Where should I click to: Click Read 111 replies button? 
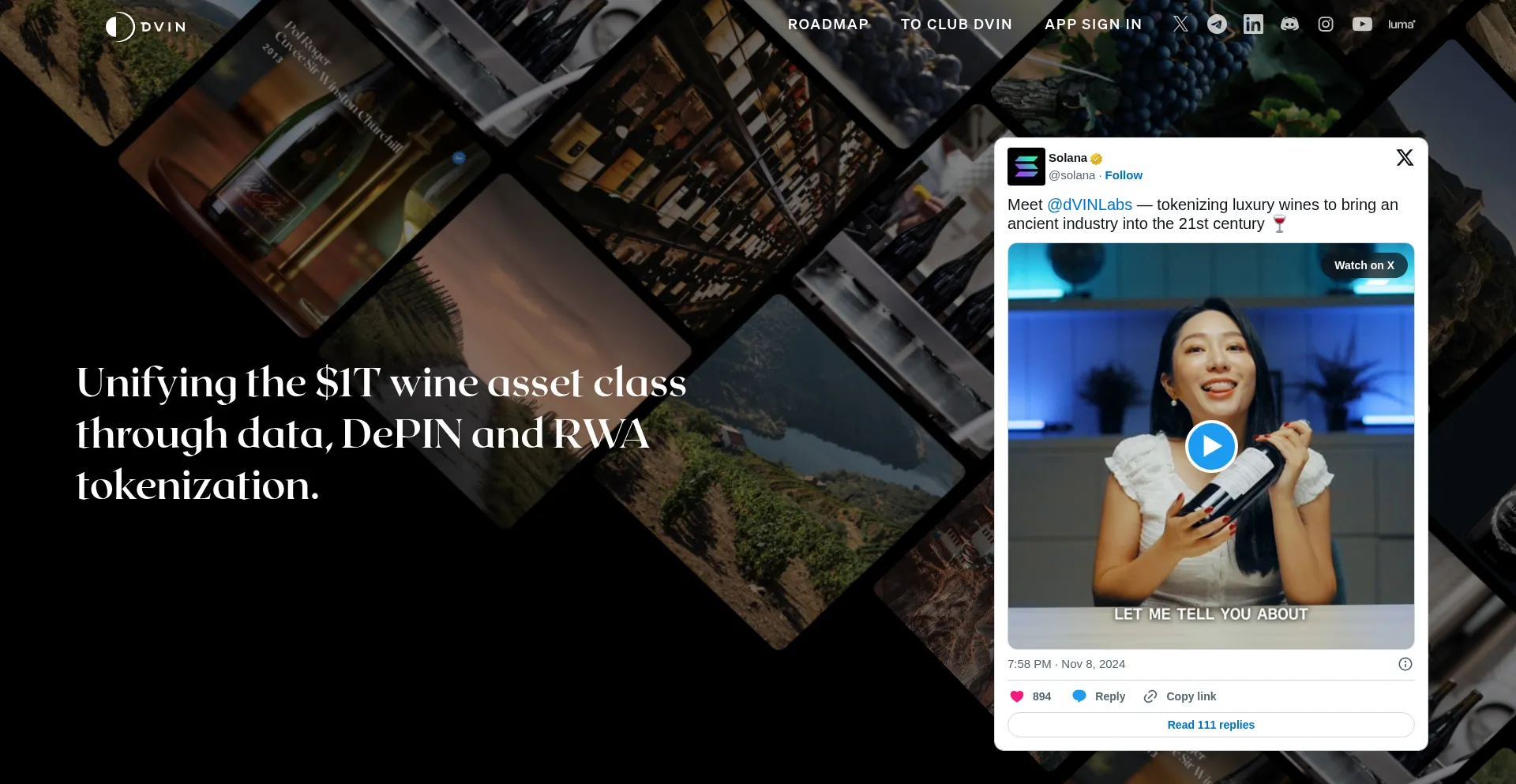pos(1211,725)
